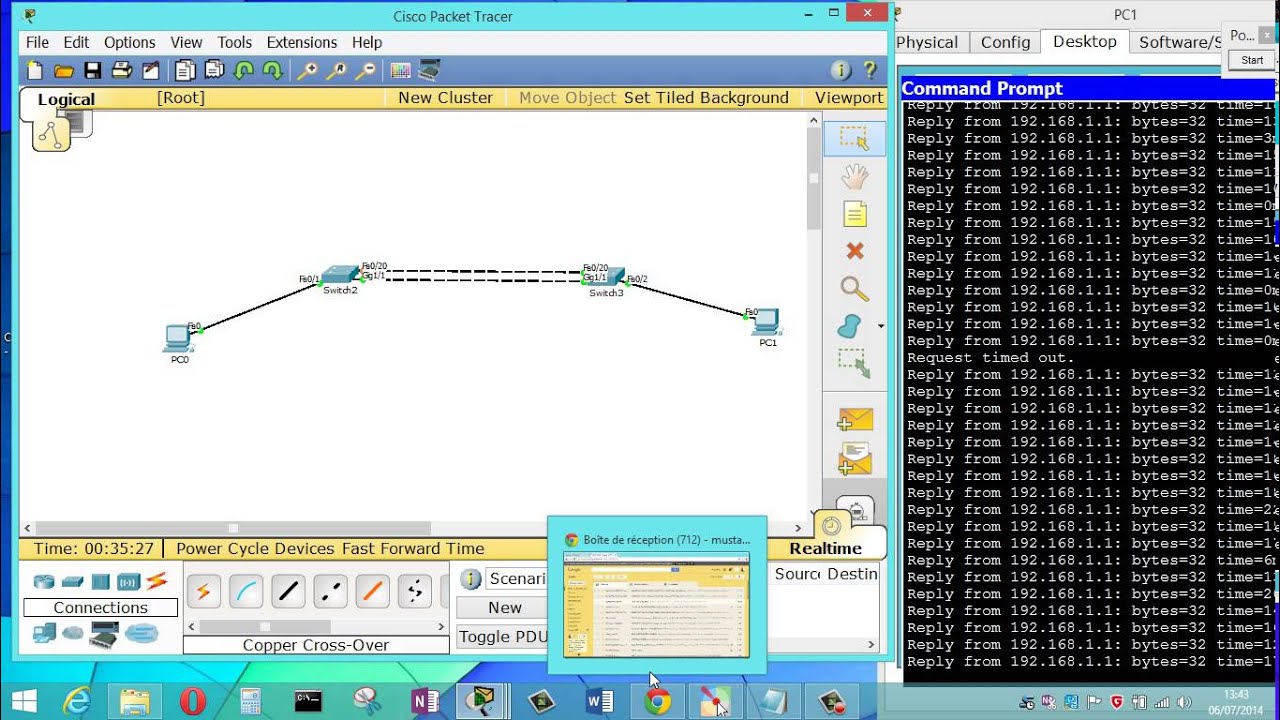Click the Add Simple PDU envelope
Screen dimensions: 1280x720
[856, 420]
